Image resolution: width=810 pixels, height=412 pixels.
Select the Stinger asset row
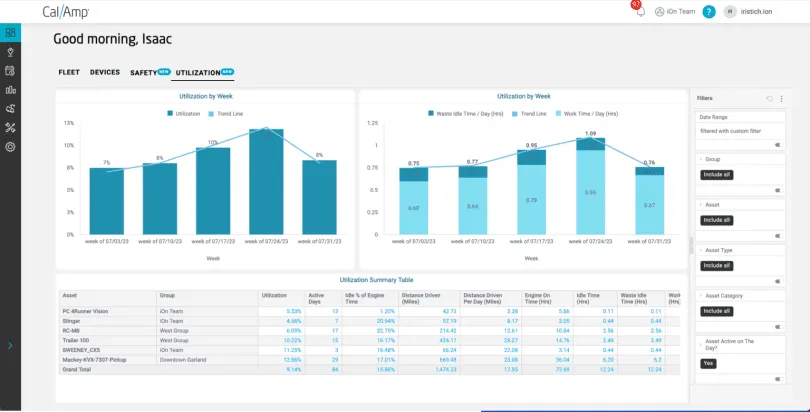[369, 321]
